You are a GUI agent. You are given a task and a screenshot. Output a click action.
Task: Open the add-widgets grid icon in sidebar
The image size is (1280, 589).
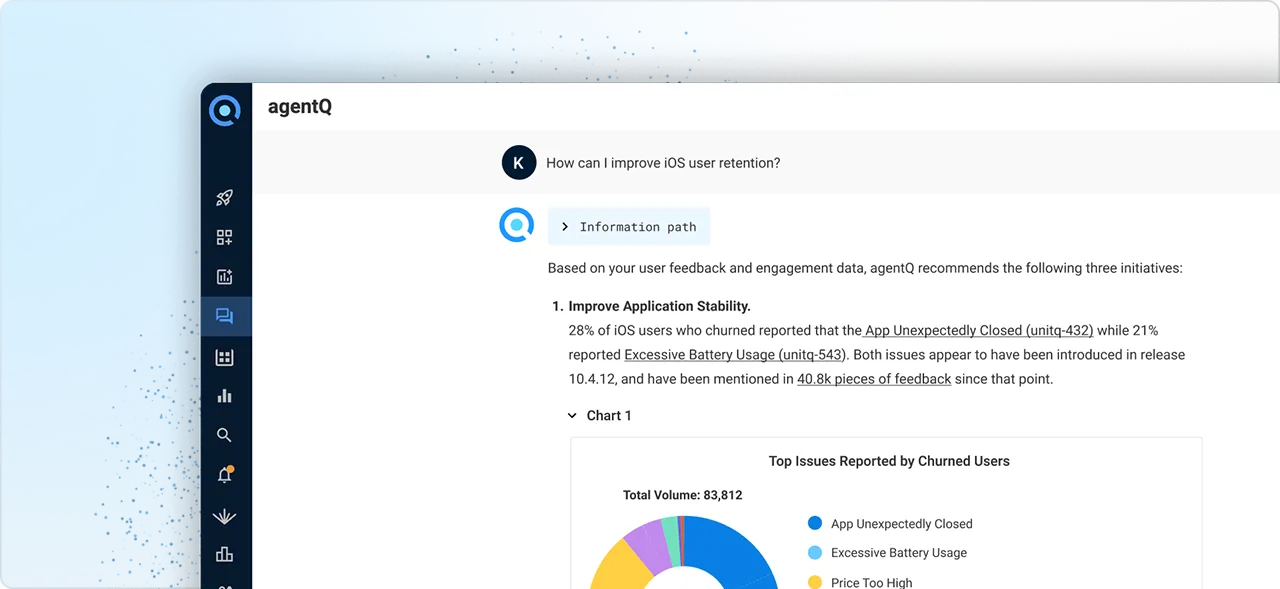(x=225, y=237)
